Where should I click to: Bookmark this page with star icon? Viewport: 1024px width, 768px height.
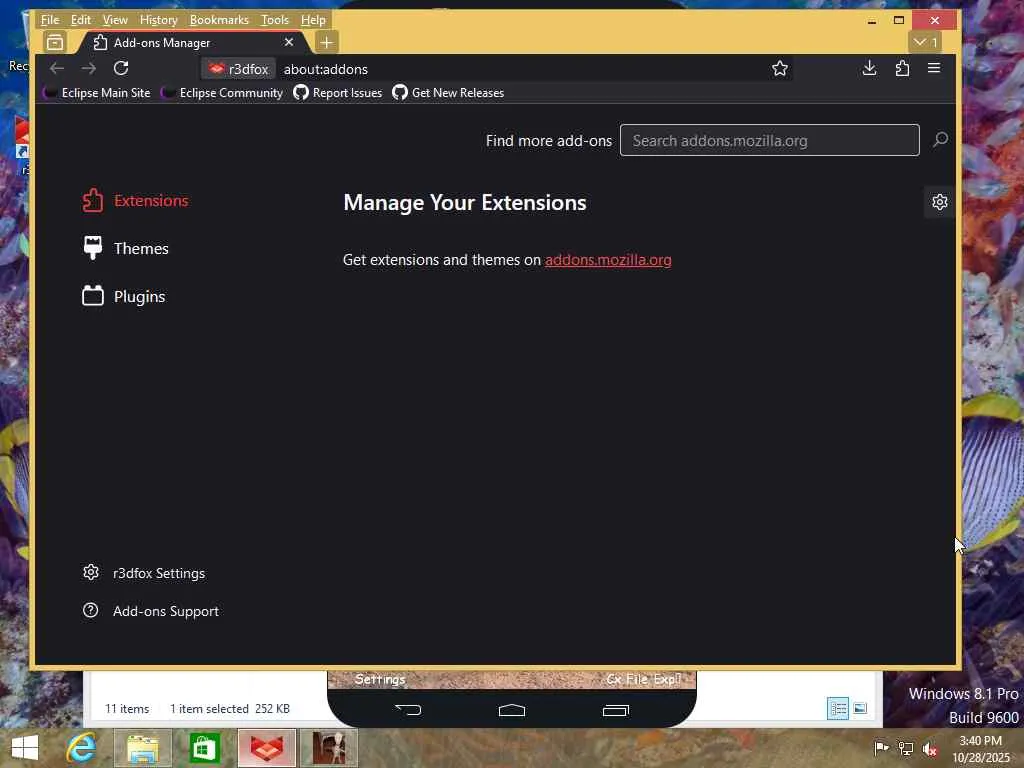pyautogui.click(x=780, y=69)
